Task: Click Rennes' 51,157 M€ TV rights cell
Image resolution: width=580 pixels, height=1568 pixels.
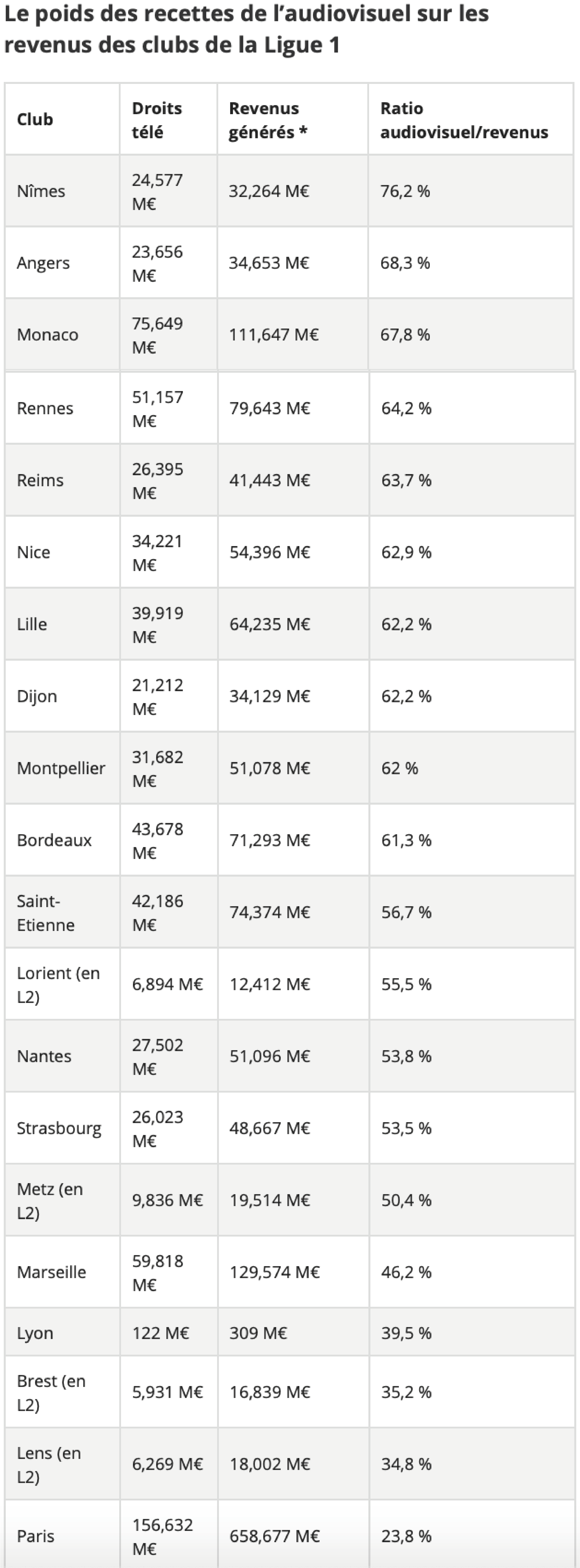Action: pyautogui.click(x=158, y=409)
